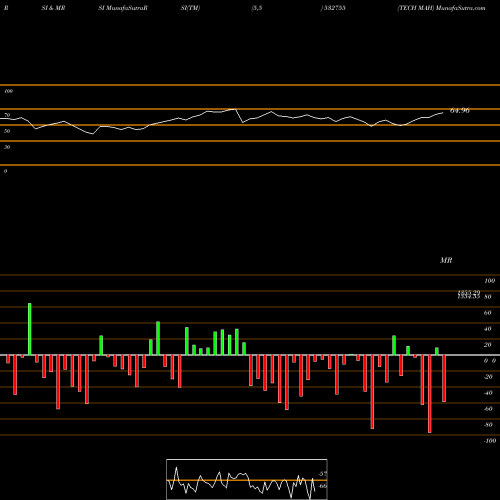Click the 64.96 RSI value label
The image size is (500, 500).
(x=460, y=111)
